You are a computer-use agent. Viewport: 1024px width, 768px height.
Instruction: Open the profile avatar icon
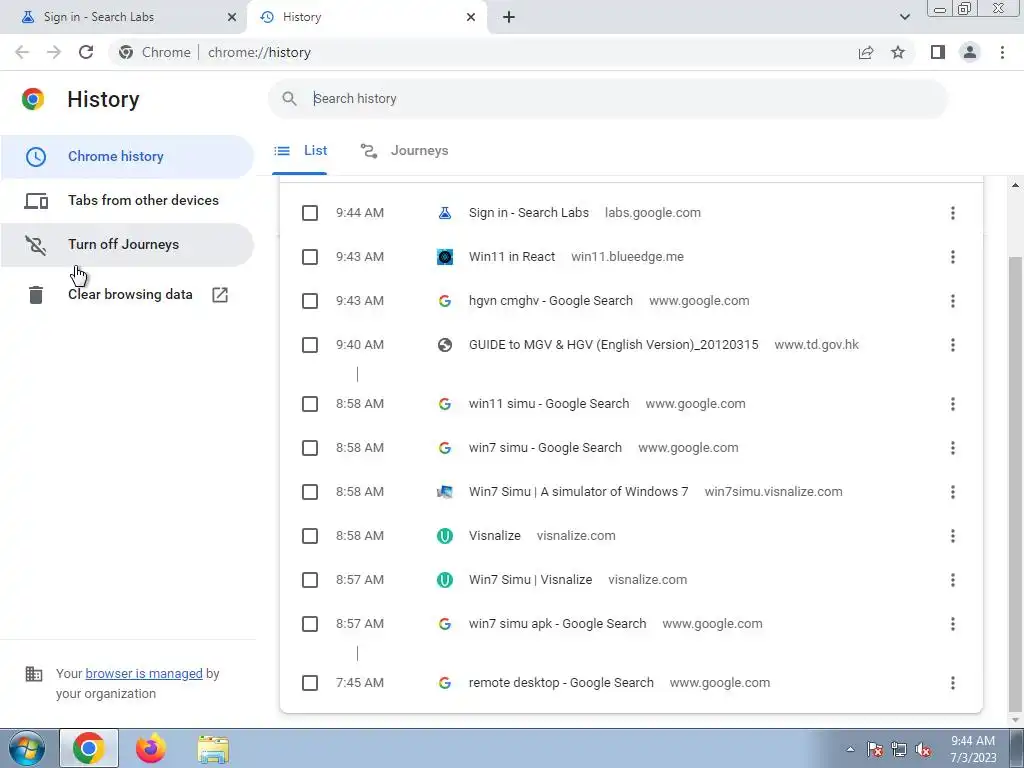[x=970, y=52]
